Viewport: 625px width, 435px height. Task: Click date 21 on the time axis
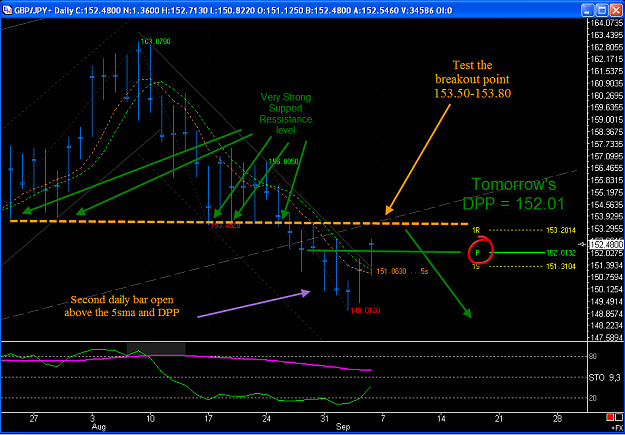coord(499,417)
